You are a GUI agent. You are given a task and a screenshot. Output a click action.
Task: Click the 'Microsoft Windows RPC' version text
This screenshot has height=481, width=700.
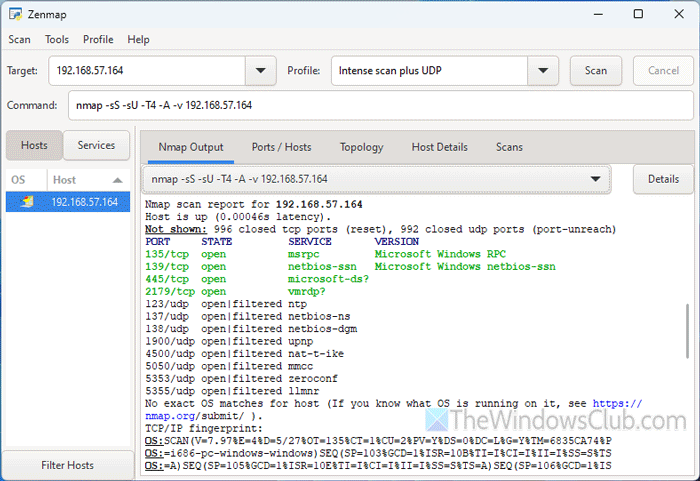[440, 254]
